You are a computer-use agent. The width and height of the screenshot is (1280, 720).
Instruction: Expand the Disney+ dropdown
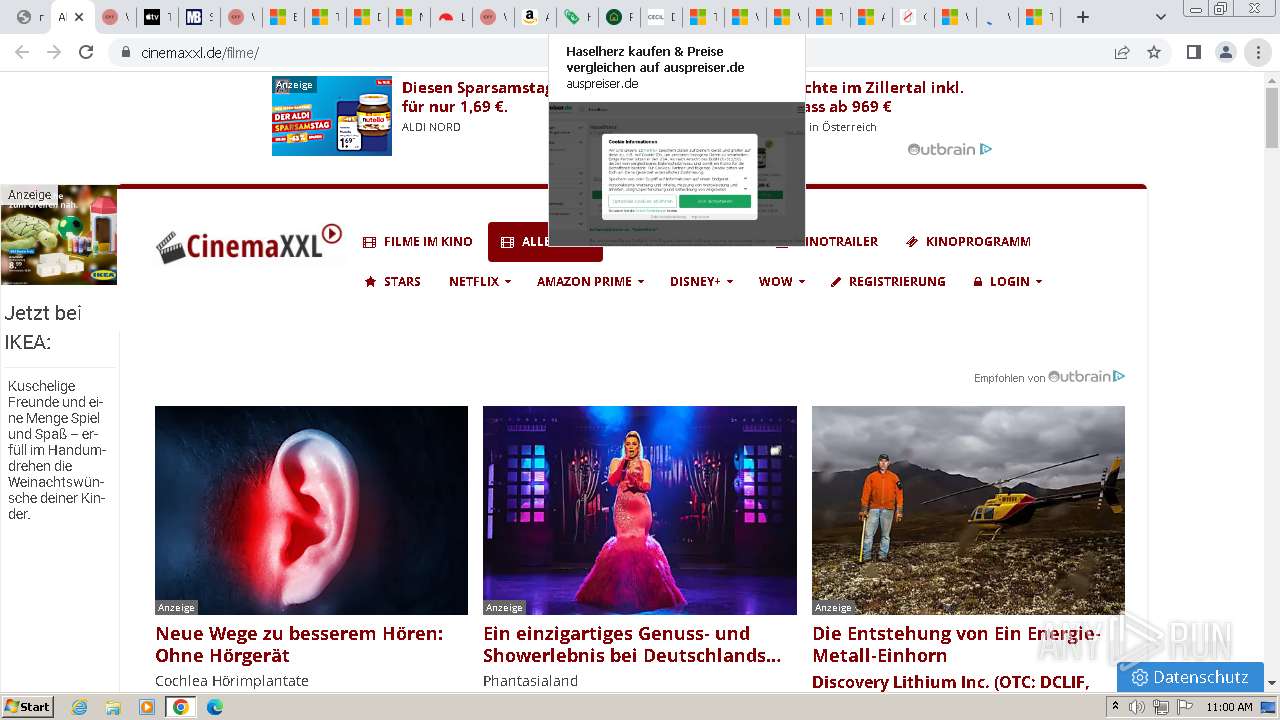pos(701,282)
